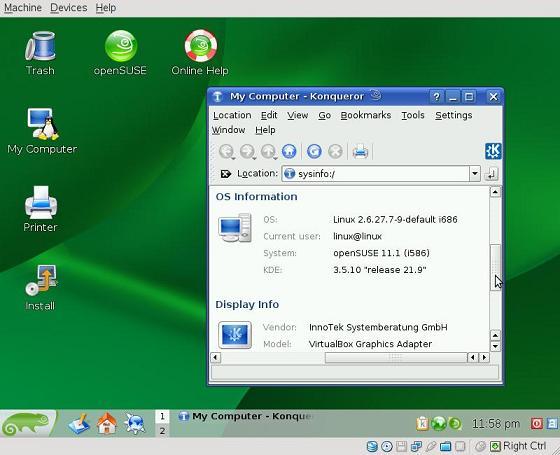Click the vertical scrollbar thumb
Image resolution: width=560 pixels, height=455 pixels.
click(495, 267)
